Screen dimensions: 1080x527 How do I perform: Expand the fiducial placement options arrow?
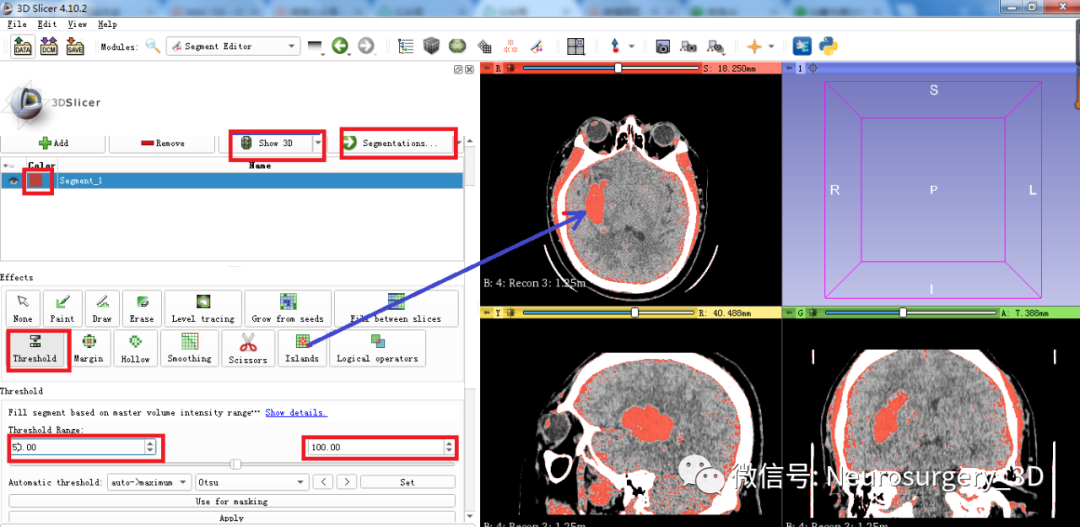pos(630,47)
